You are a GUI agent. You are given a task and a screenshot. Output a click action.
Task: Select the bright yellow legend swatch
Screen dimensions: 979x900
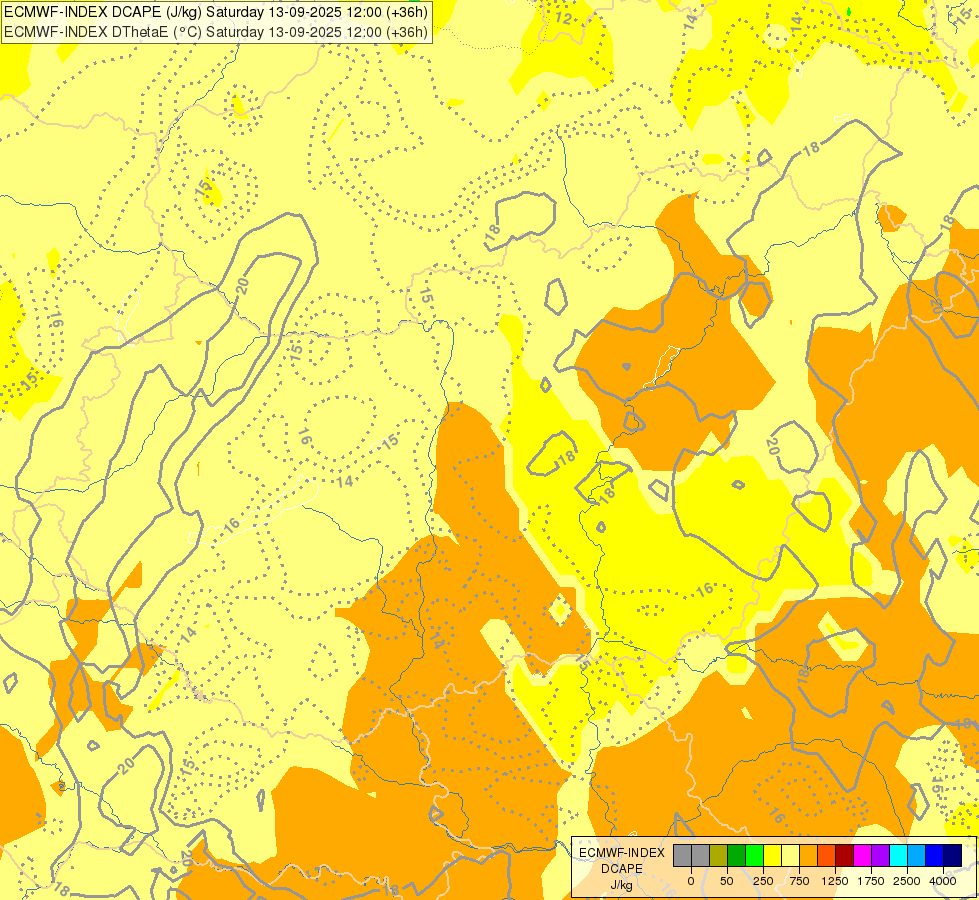click(x=772, y=855)
